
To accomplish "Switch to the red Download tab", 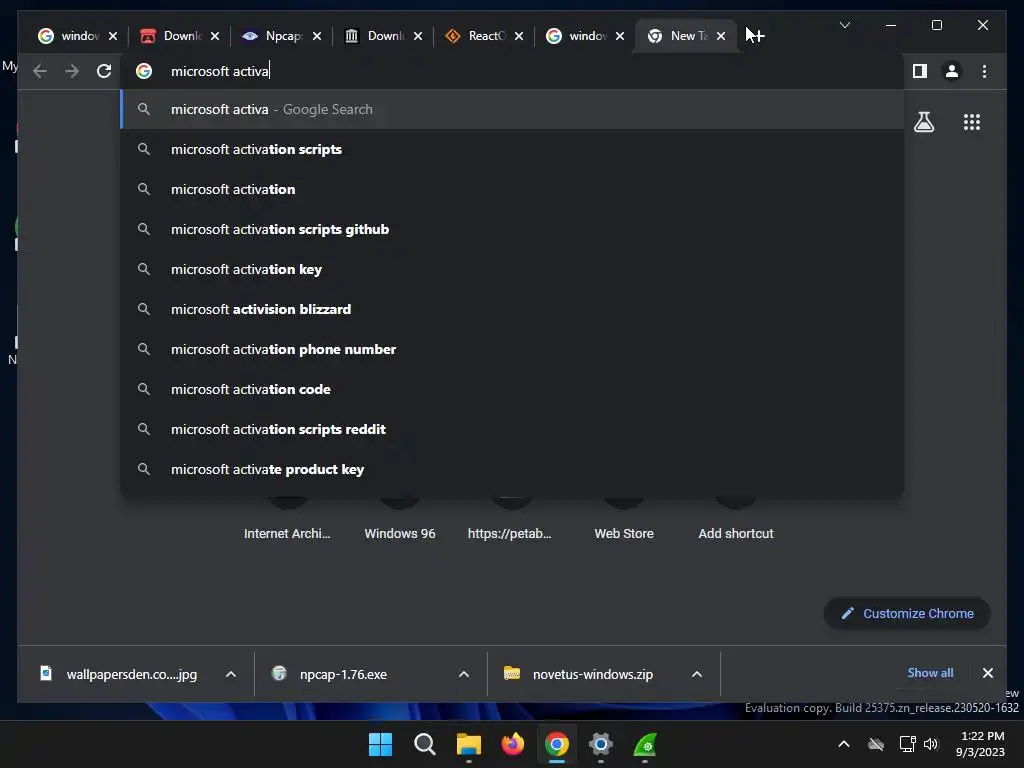I will [x=171, y=36].
